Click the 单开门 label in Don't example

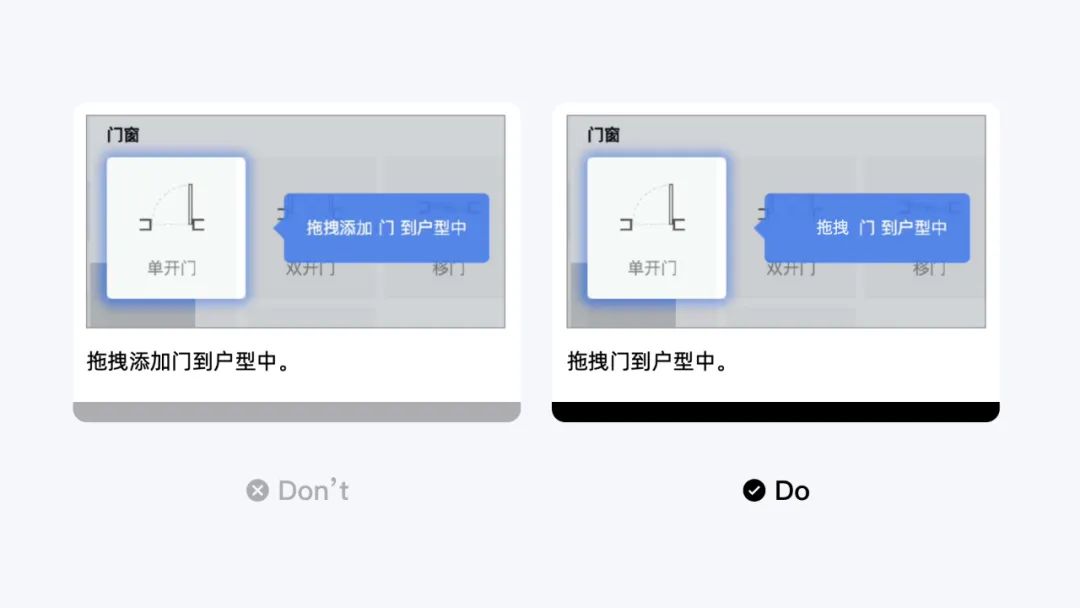[x=172, y=268]
